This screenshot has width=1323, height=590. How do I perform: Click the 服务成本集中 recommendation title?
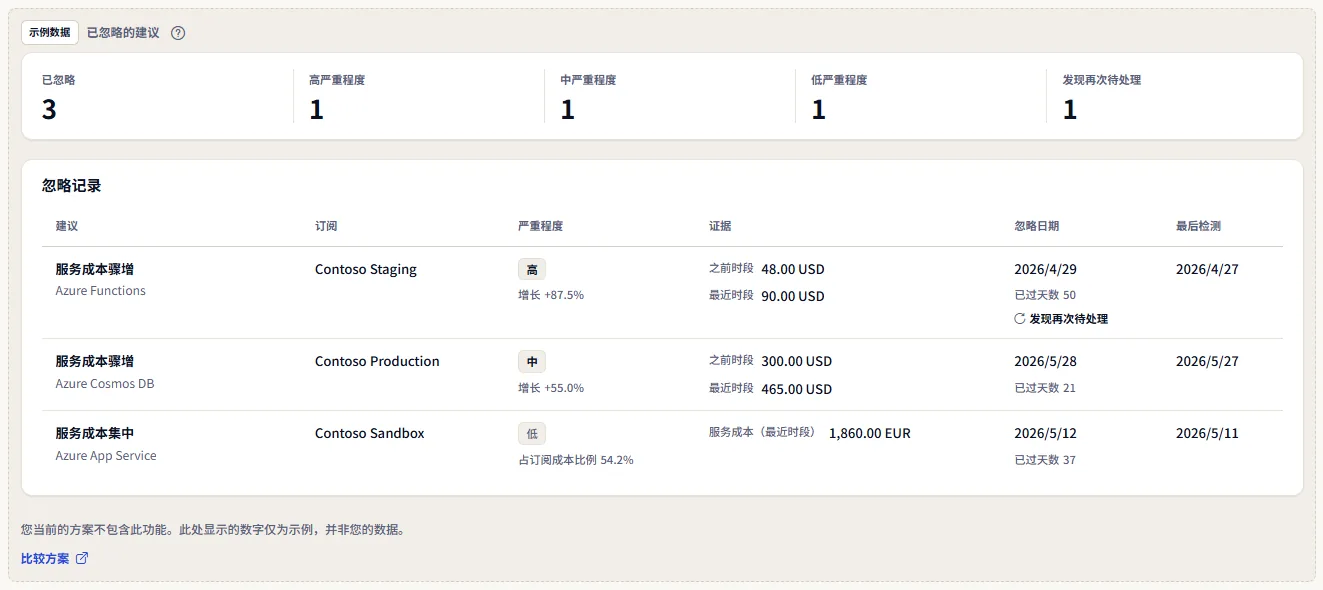point(95,434)
